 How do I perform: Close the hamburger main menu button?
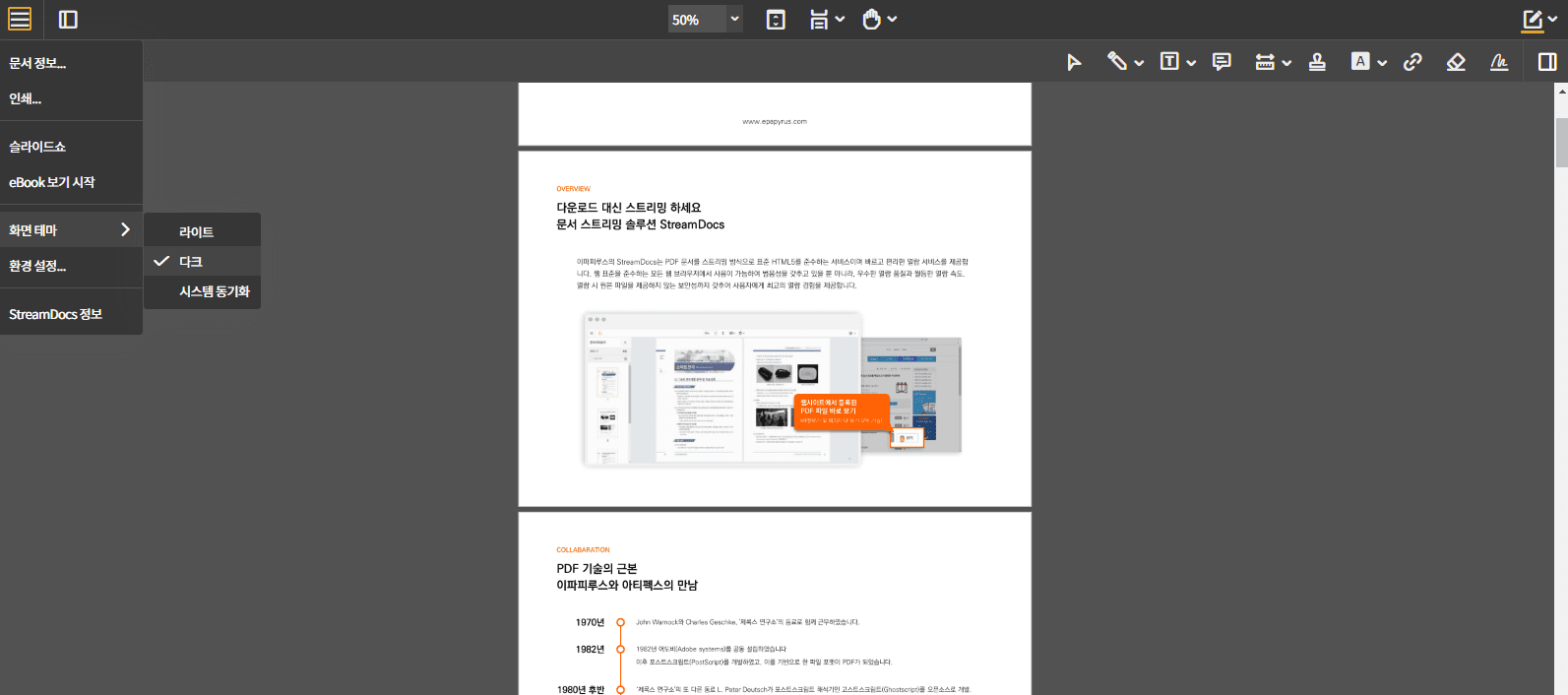(20, 19)
